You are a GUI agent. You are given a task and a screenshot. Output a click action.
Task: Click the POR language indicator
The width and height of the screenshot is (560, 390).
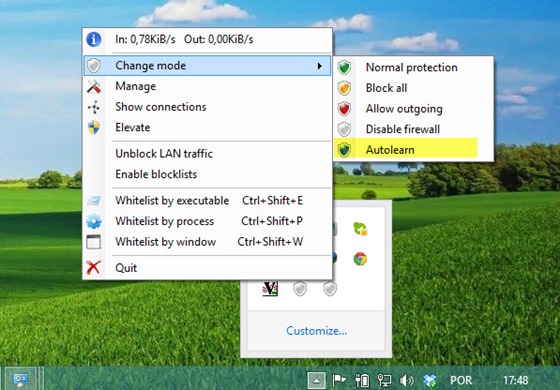(x=461, y=380)
